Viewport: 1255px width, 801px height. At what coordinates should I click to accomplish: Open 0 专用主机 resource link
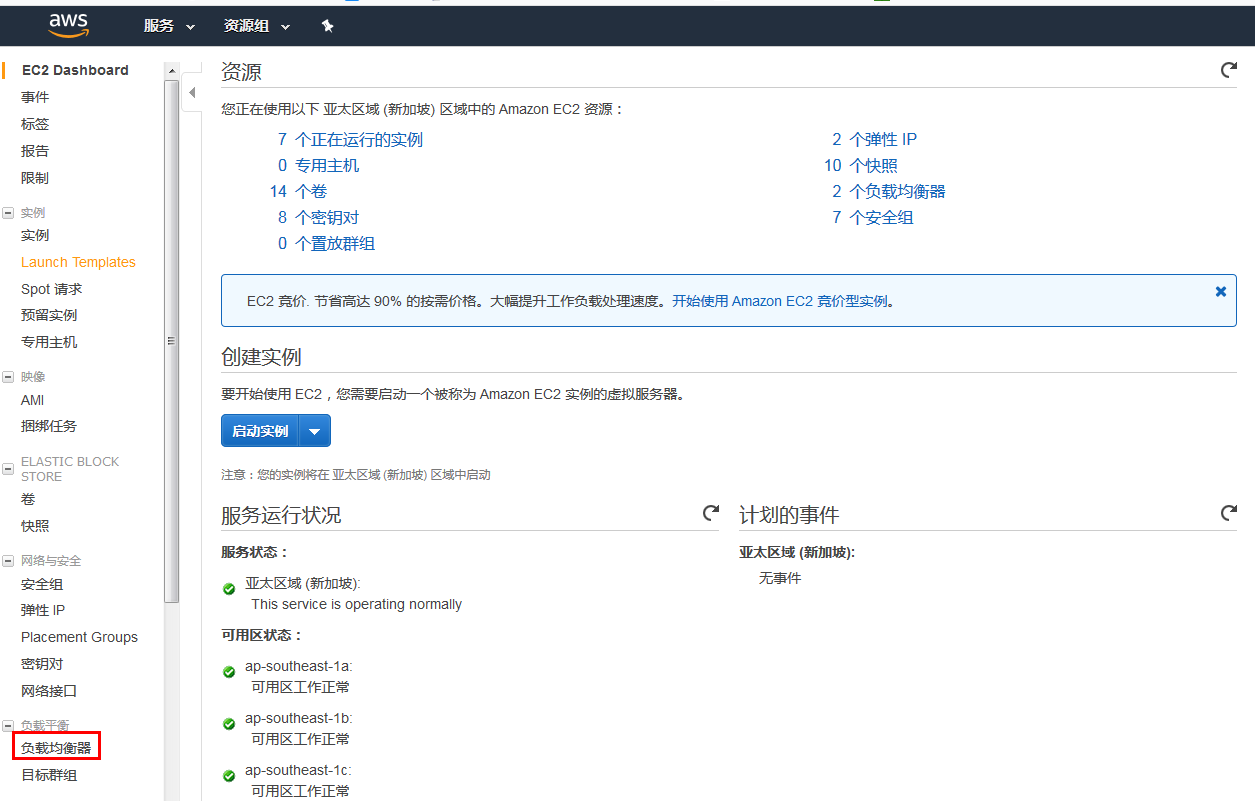click(318, 166)
